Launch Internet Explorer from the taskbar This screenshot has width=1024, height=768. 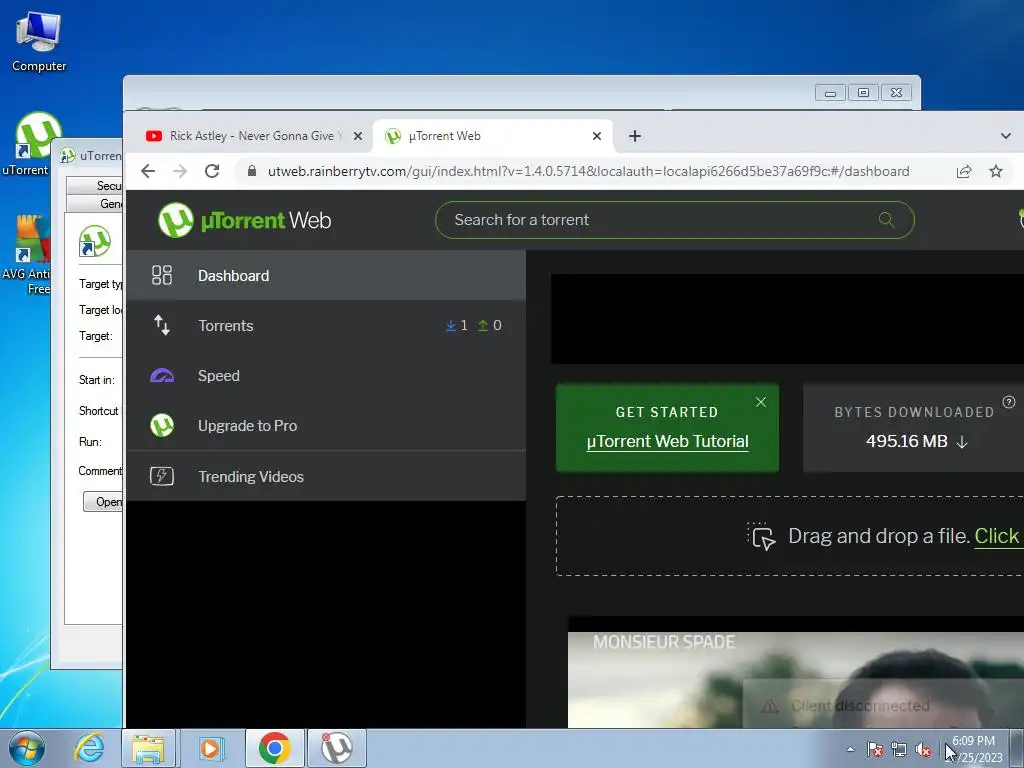pyautogui.click(x=88, y=748)
